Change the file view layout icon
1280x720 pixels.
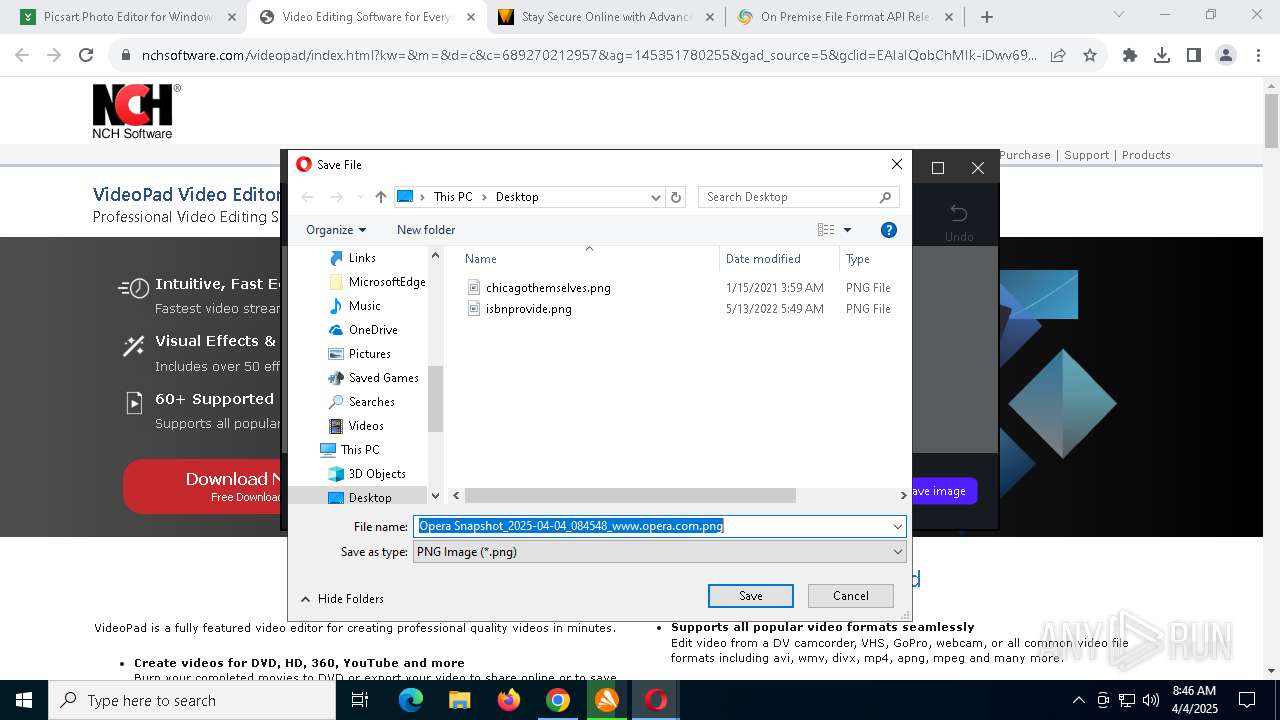coord(826,230)
